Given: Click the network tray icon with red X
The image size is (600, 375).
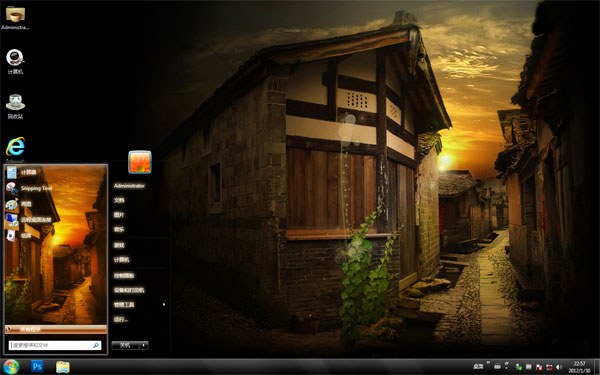Looking at the screenshot, I should [549, 367].
